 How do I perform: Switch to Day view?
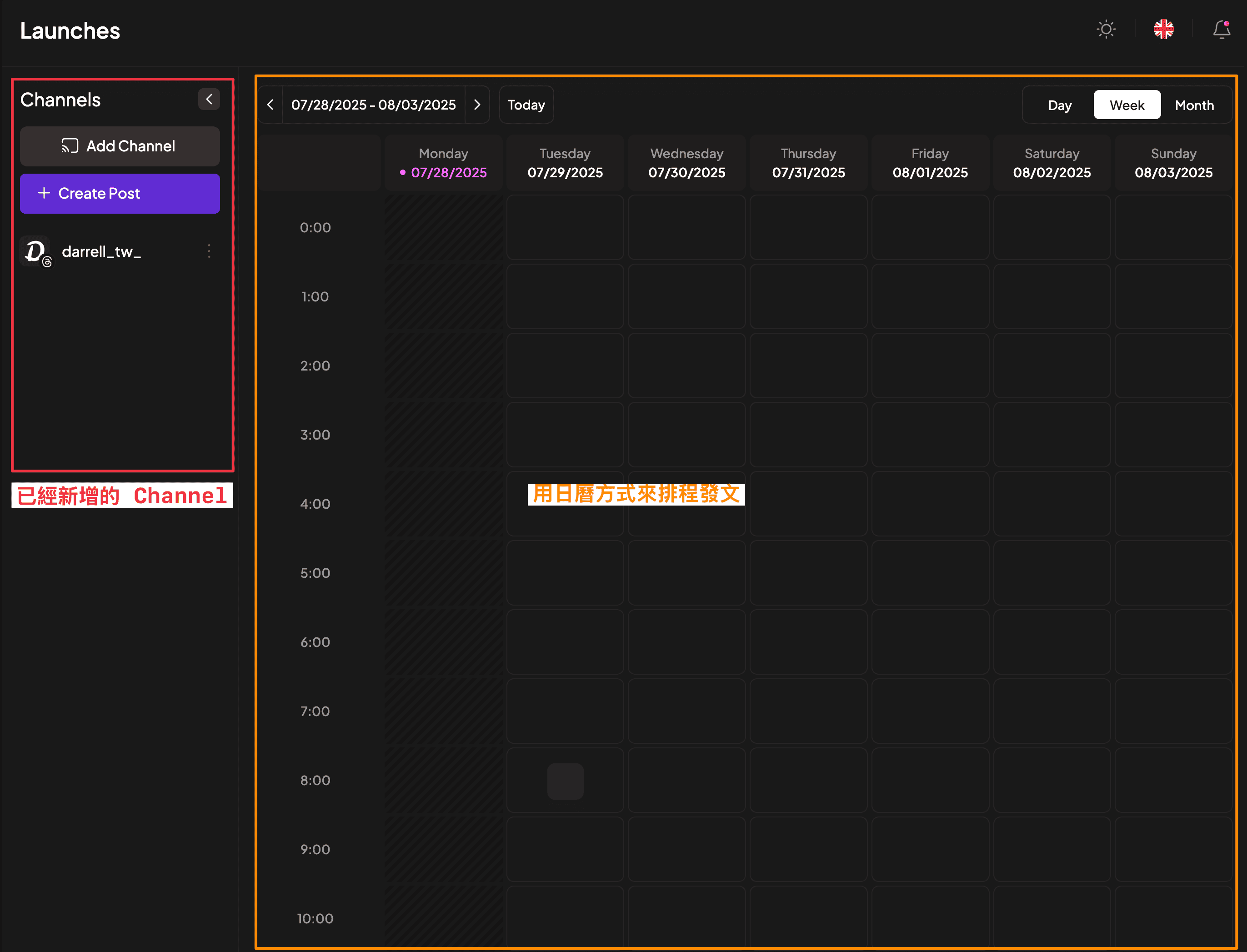click(x=1059, y=104)
